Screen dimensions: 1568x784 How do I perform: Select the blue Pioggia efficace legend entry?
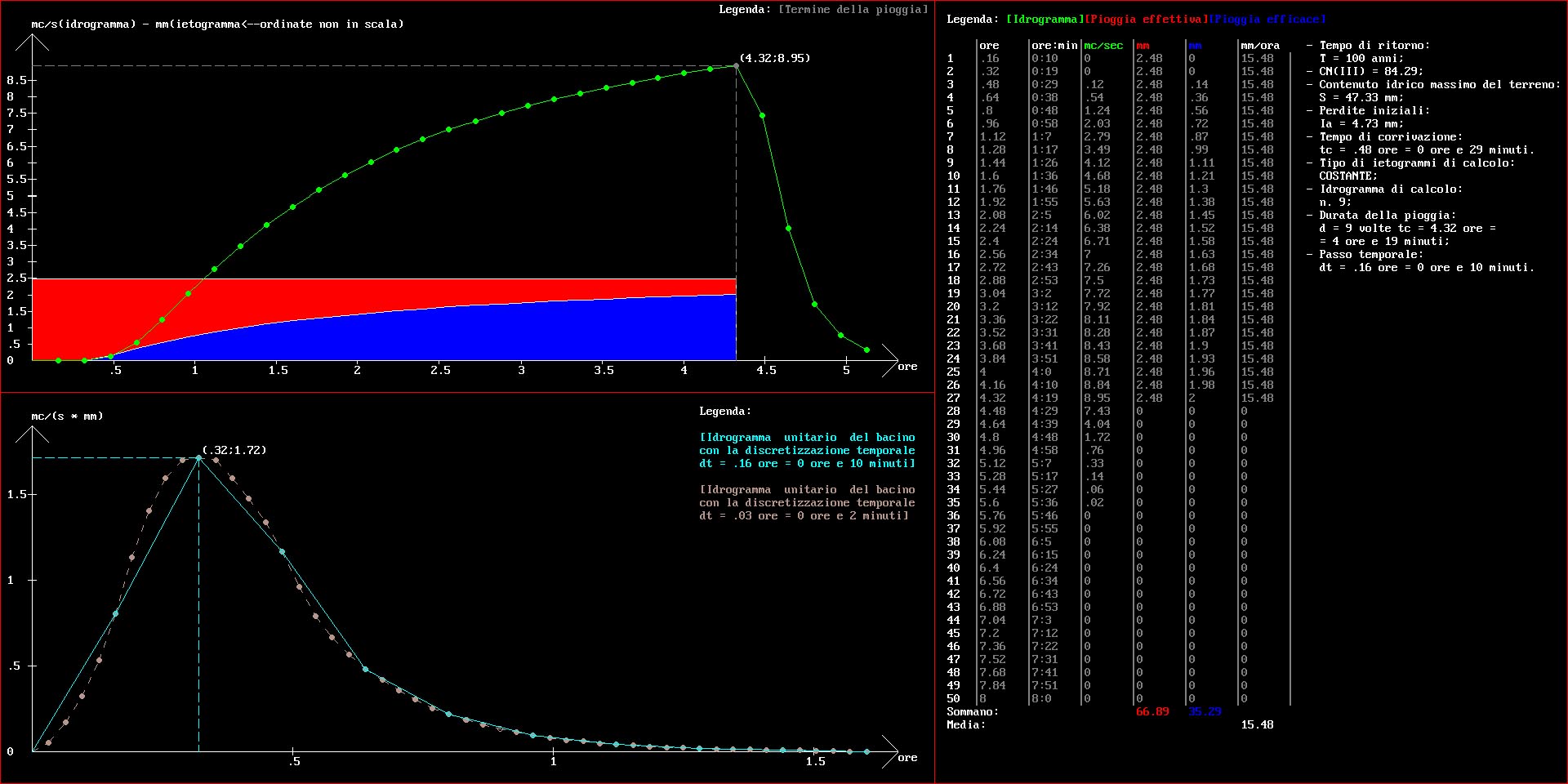(x=1267, y=19)
